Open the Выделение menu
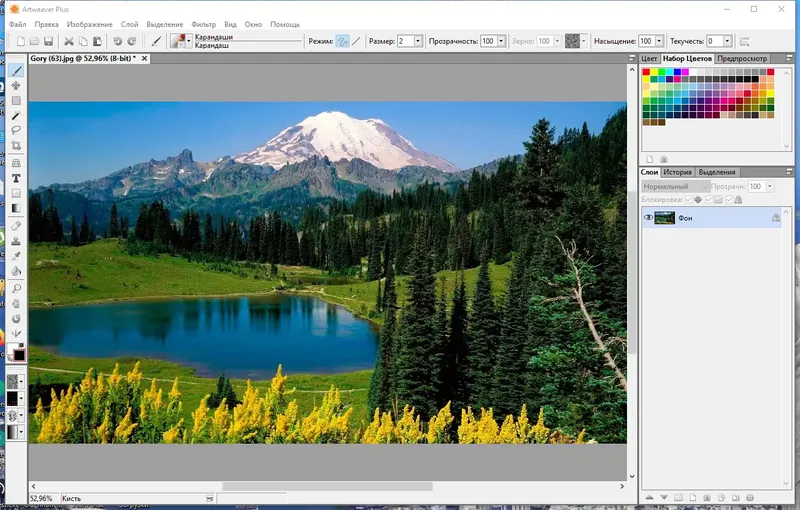Image resolution: width=800 pixels, height=510 pixels. (165, 24)
